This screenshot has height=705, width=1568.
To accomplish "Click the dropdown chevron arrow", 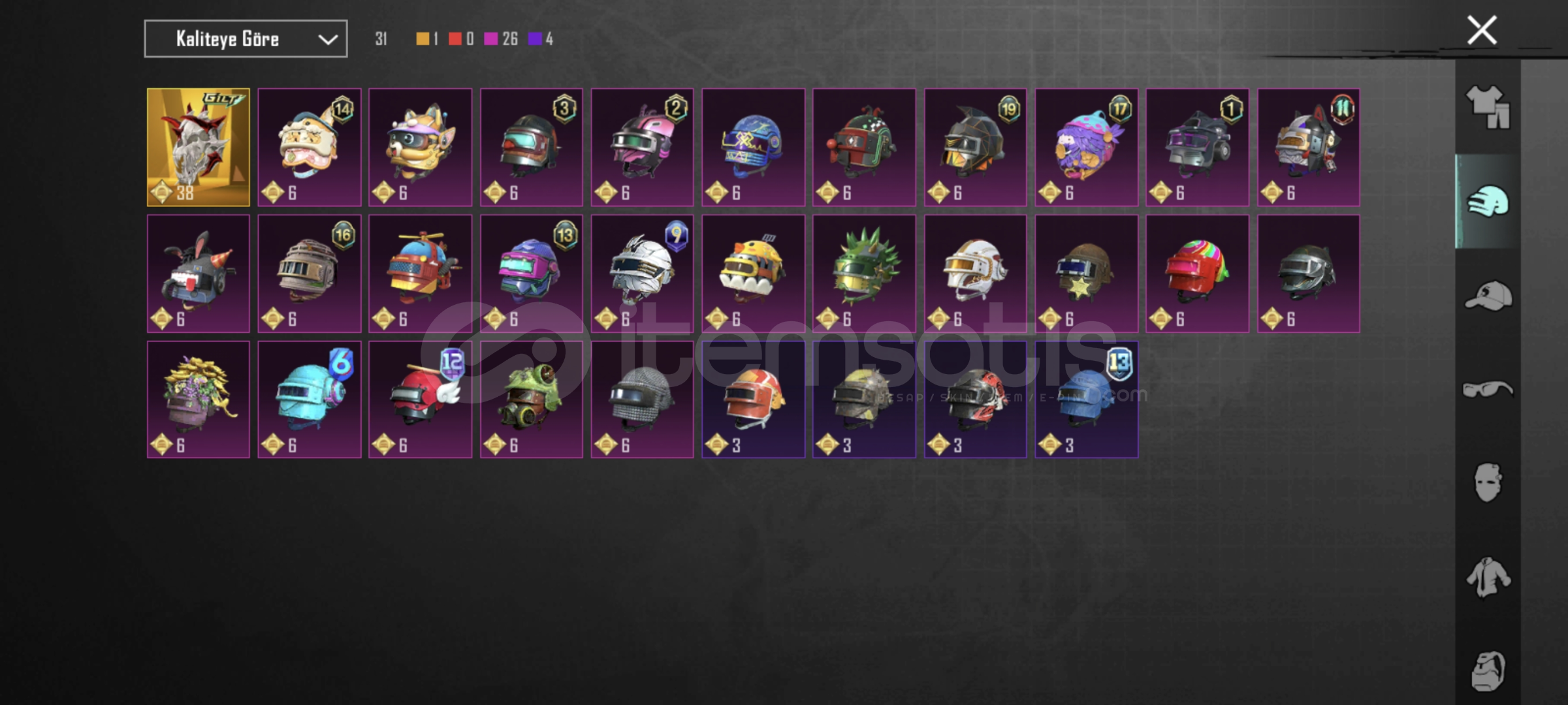I will [328, 40].
